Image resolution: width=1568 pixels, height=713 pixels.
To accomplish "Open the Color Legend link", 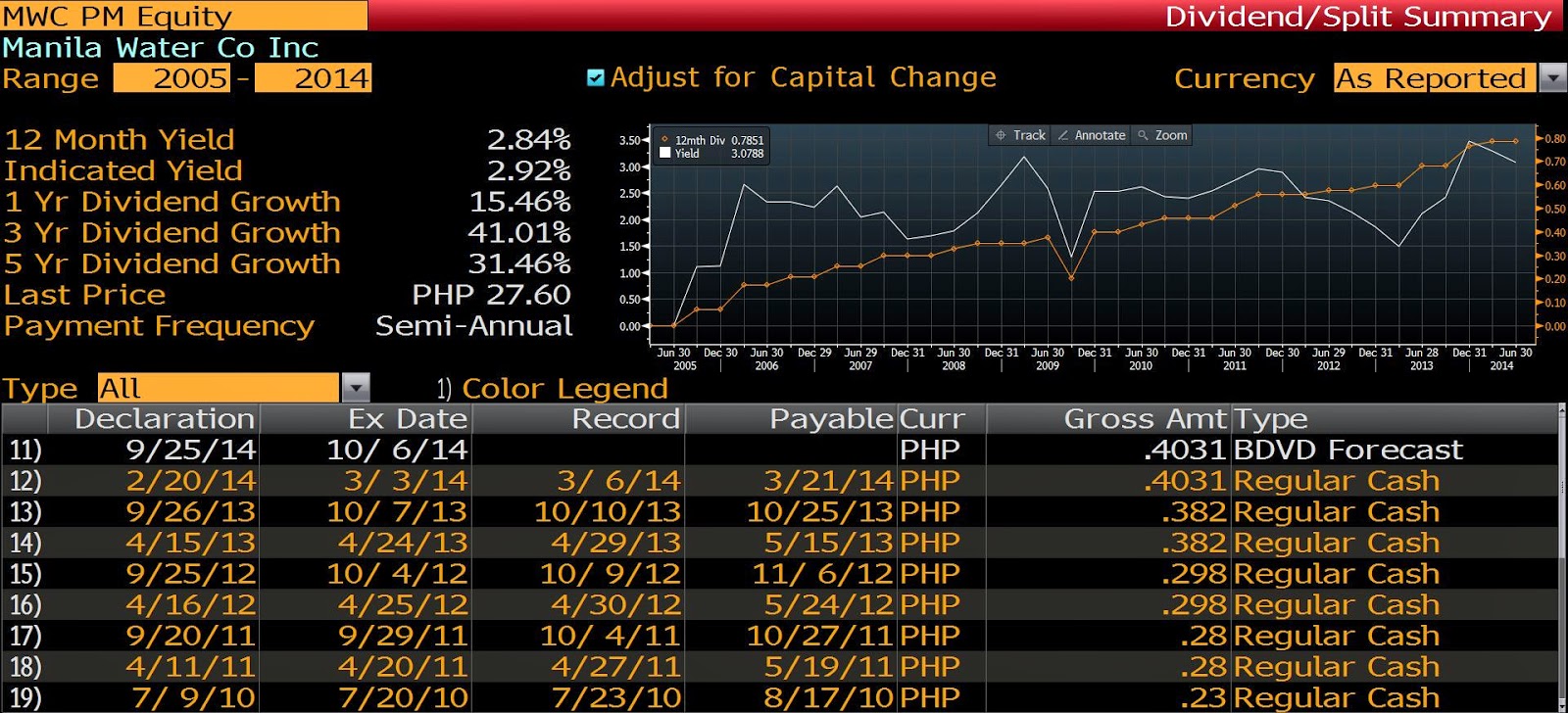I will pos(564,388).
